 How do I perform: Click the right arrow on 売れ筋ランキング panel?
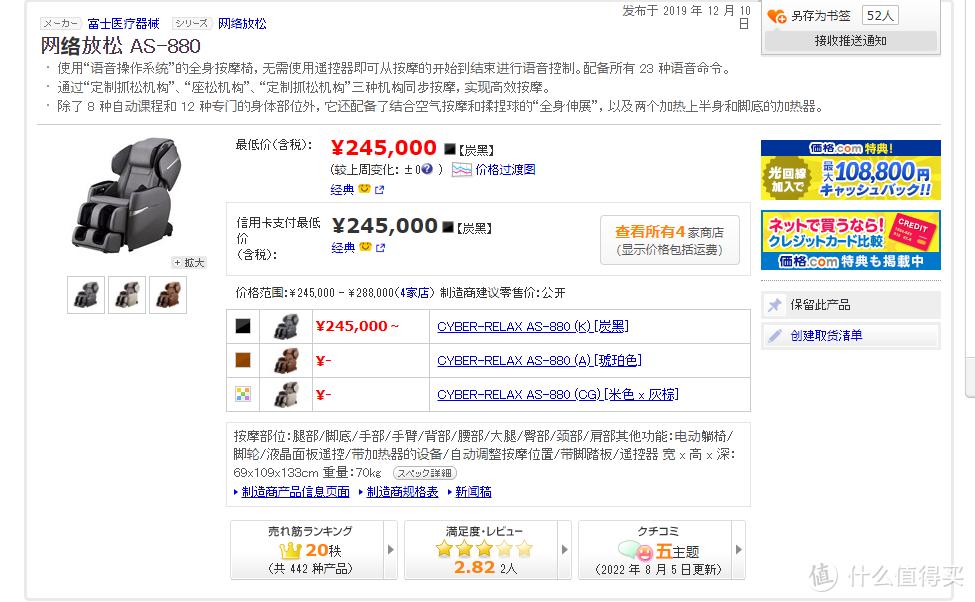pyautogui.click(x=391, y=549)
